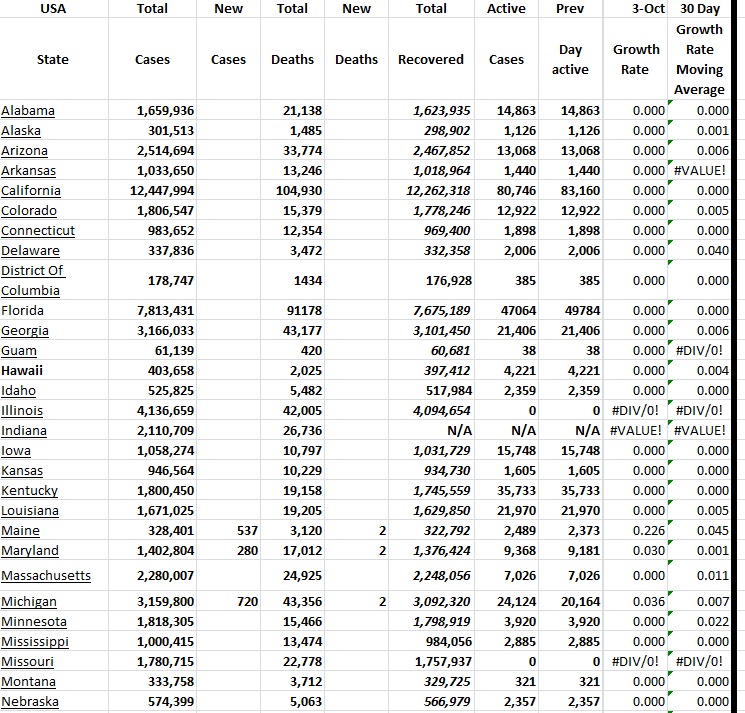Select the Florida state cell

[54, 311]
